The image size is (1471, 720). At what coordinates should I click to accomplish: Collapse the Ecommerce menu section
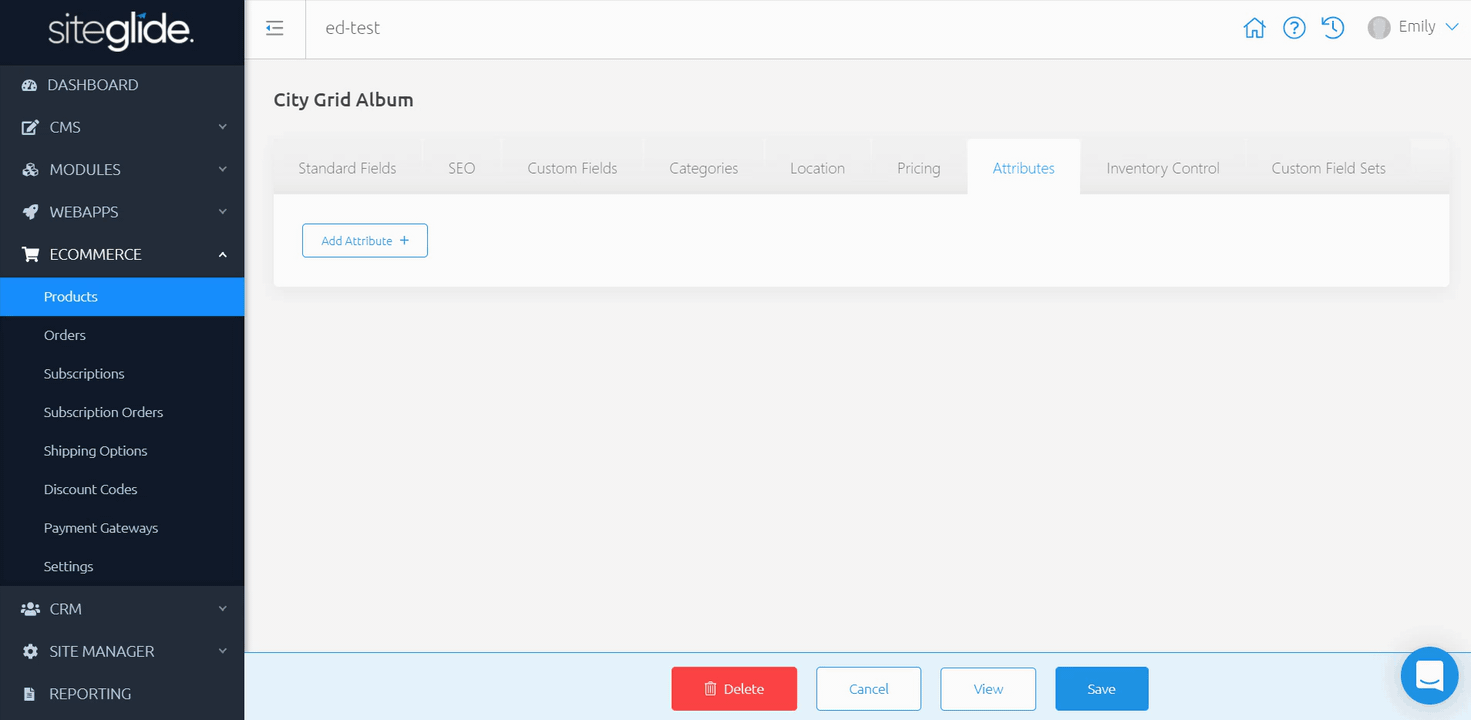pyautogui.click(x=122, y=255)
